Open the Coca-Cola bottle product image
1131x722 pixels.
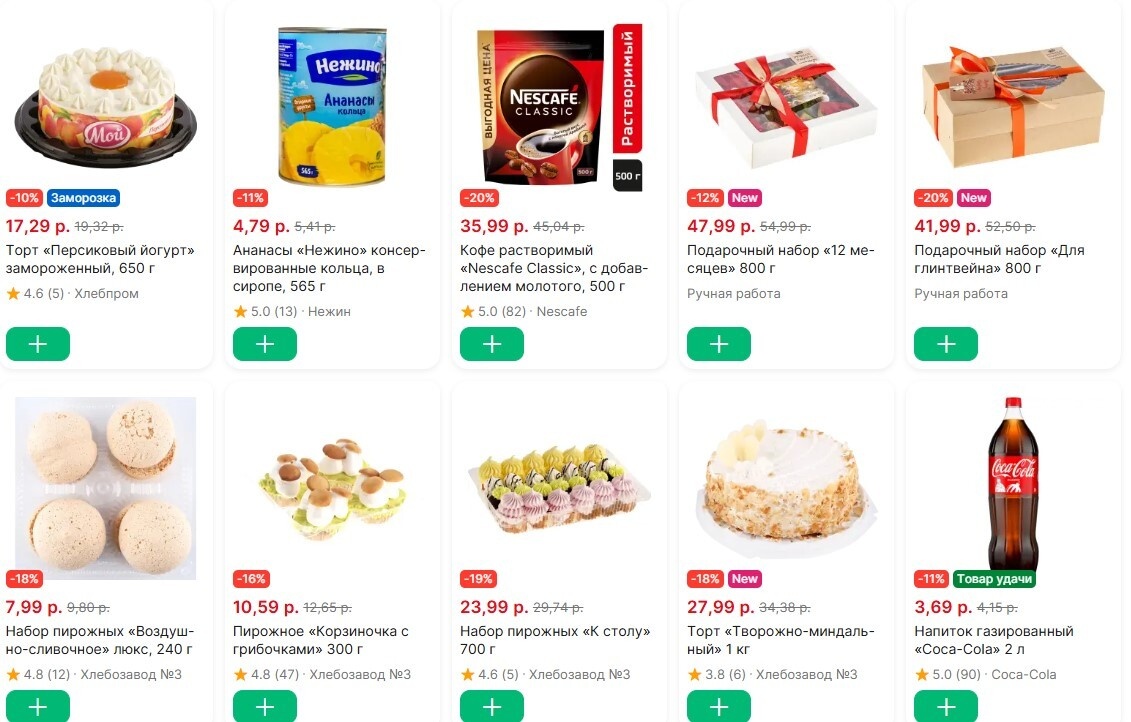[1012, 485]
